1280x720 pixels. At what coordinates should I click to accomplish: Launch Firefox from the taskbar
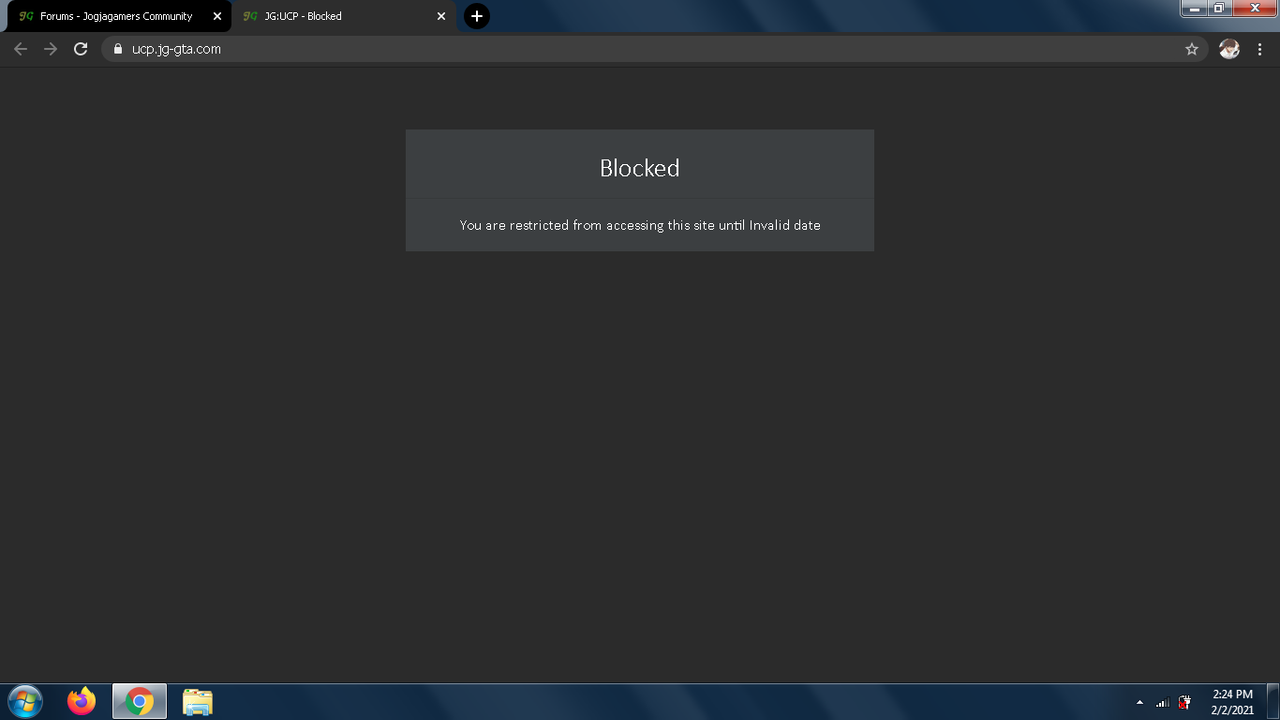[82, 702]
